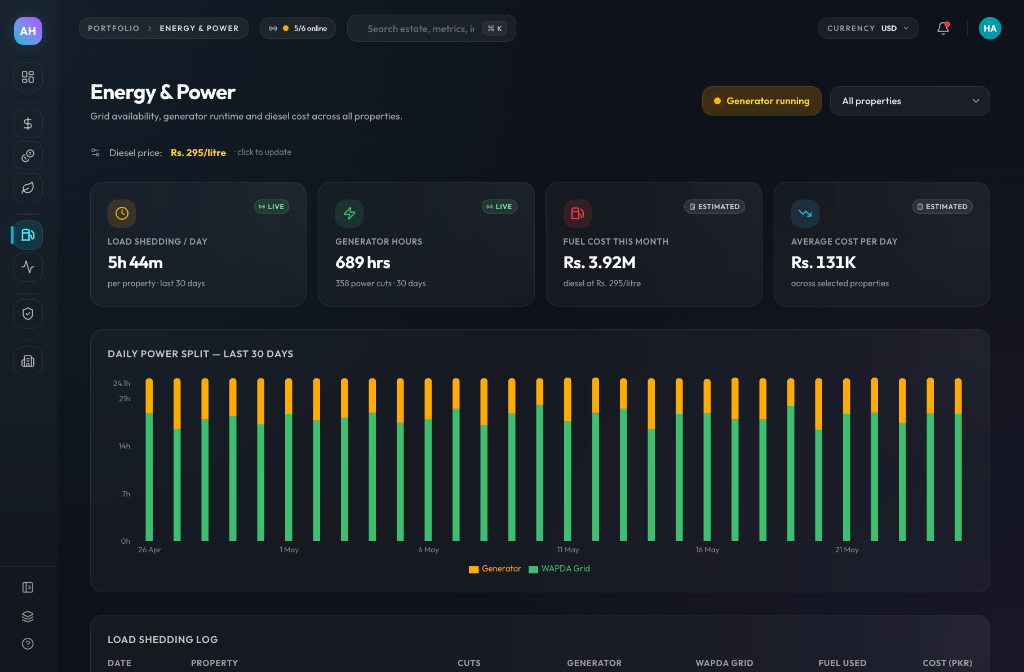1024x672 pixels.
Task: Expand the All properties dropdown
Action: [x=910, y=101]
